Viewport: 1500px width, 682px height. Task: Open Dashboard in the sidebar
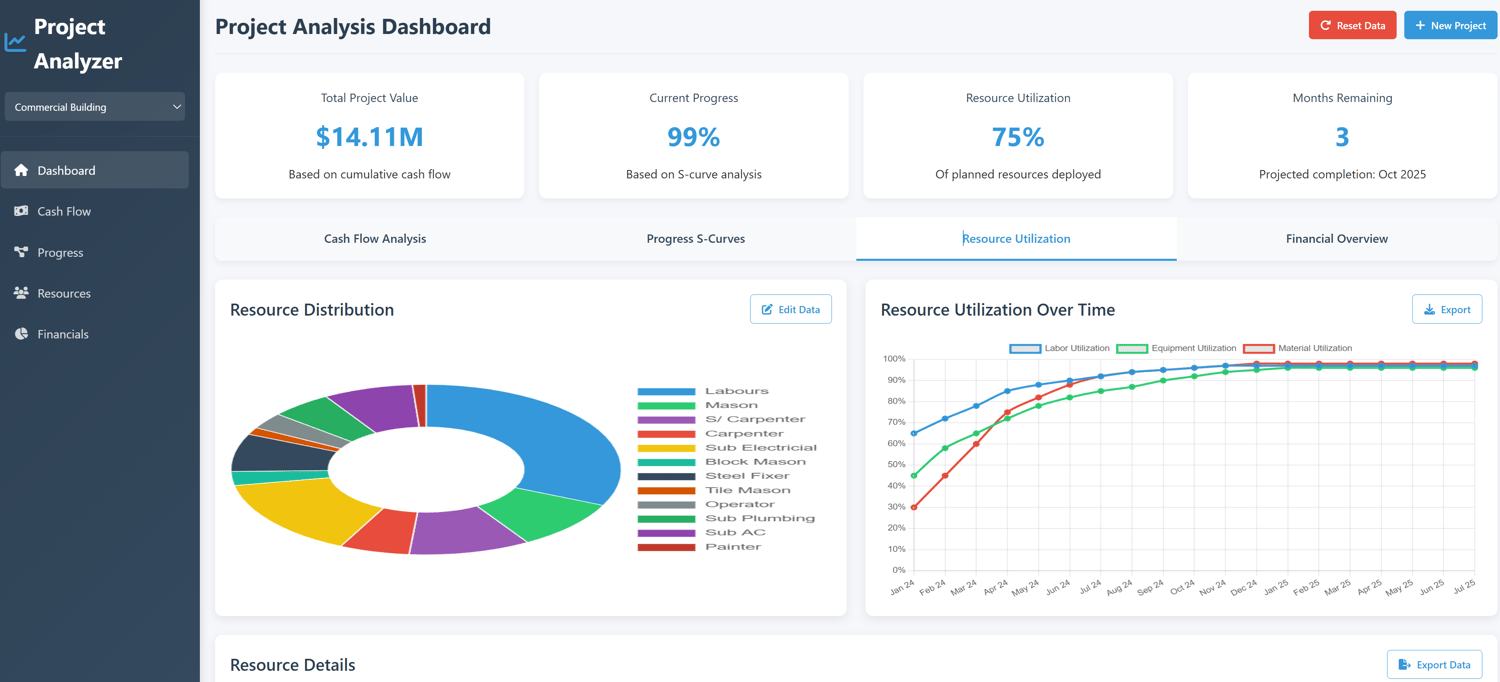click(95, 170)
